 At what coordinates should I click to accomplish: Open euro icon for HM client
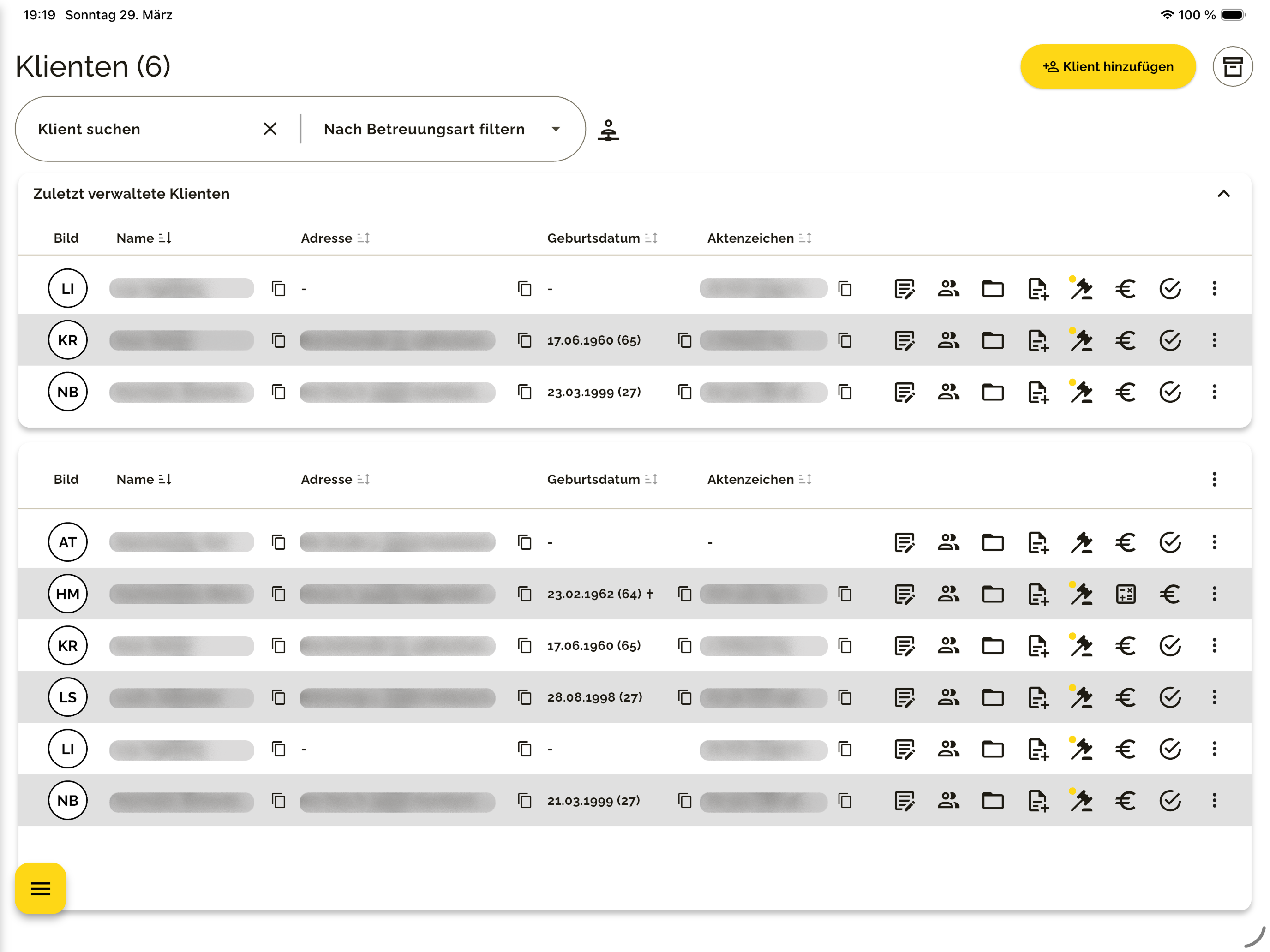click(1170, 594)
